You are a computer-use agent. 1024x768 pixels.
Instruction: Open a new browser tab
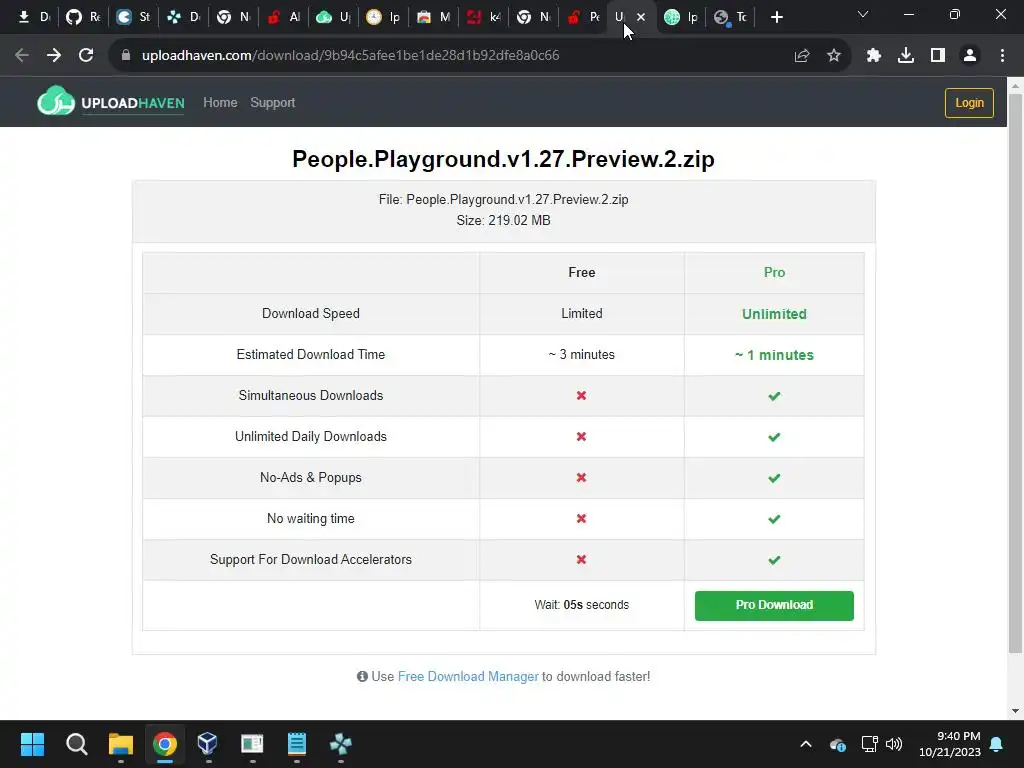[x=776, y=17]
